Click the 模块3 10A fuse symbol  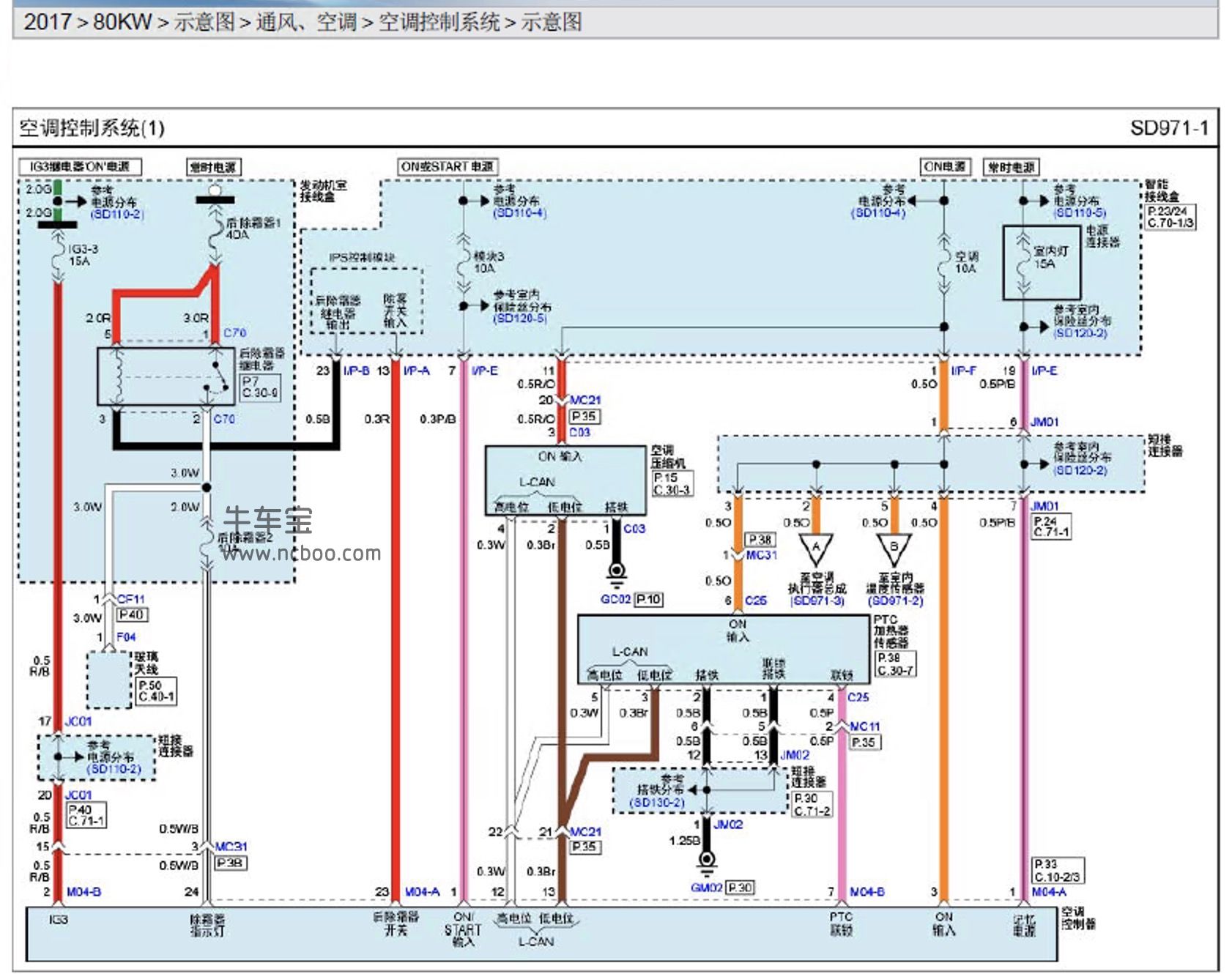click(463, 261)
